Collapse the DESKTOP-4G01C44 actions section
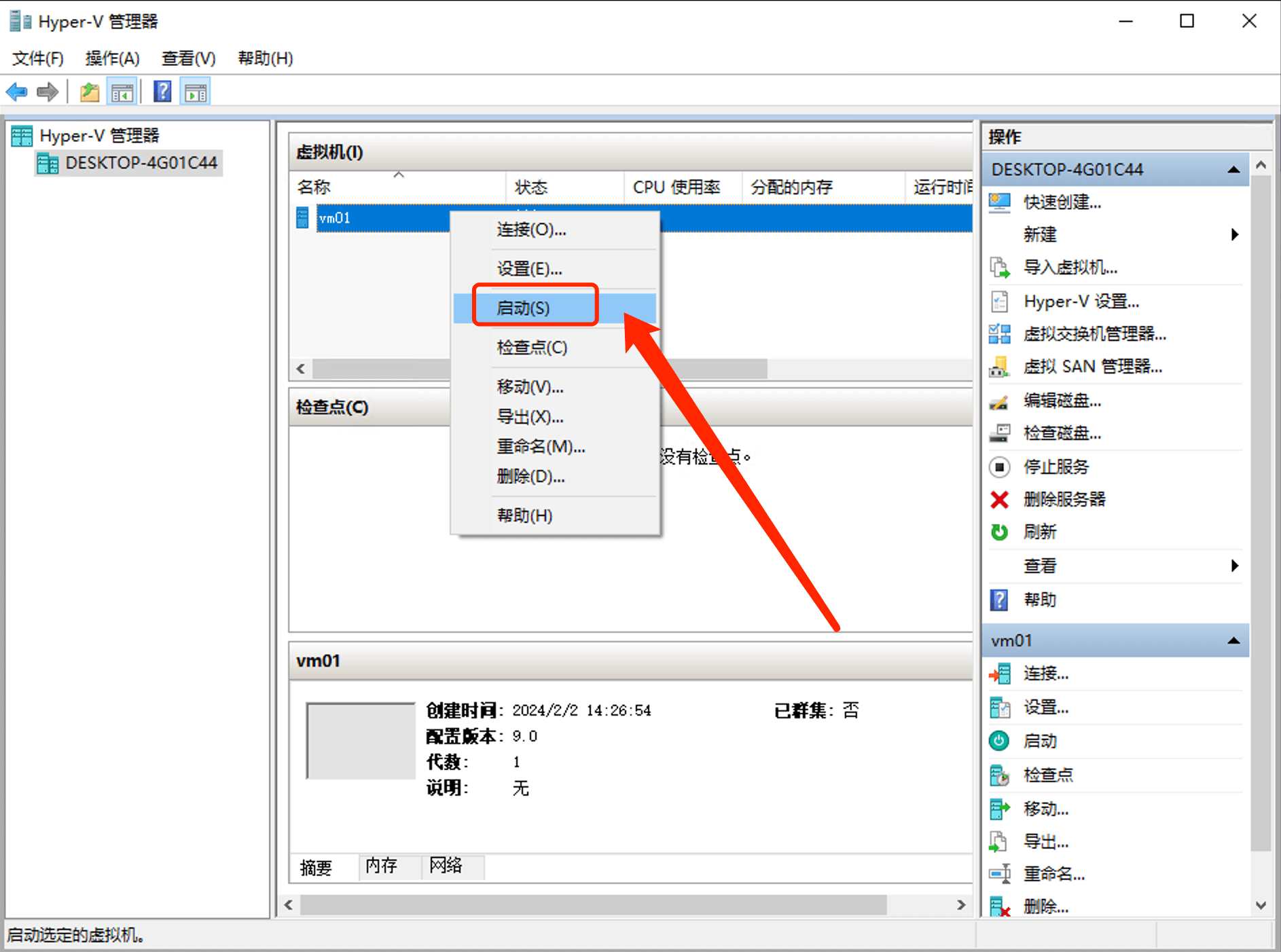This screenshot has width=1281, height=952. click(x=1233, y=170)
